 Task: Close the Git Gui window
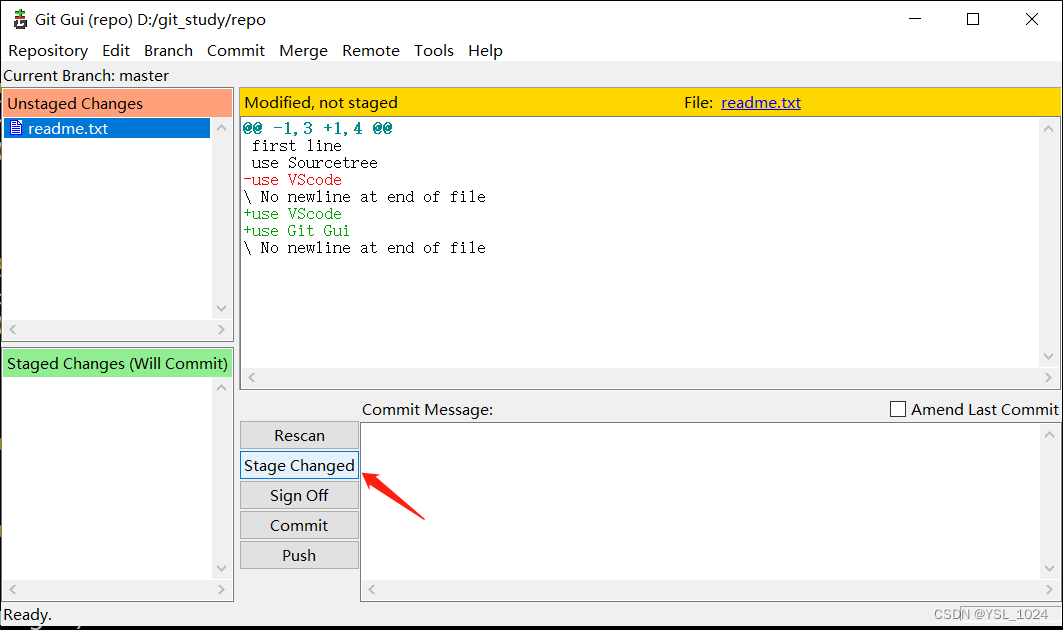1032,19
